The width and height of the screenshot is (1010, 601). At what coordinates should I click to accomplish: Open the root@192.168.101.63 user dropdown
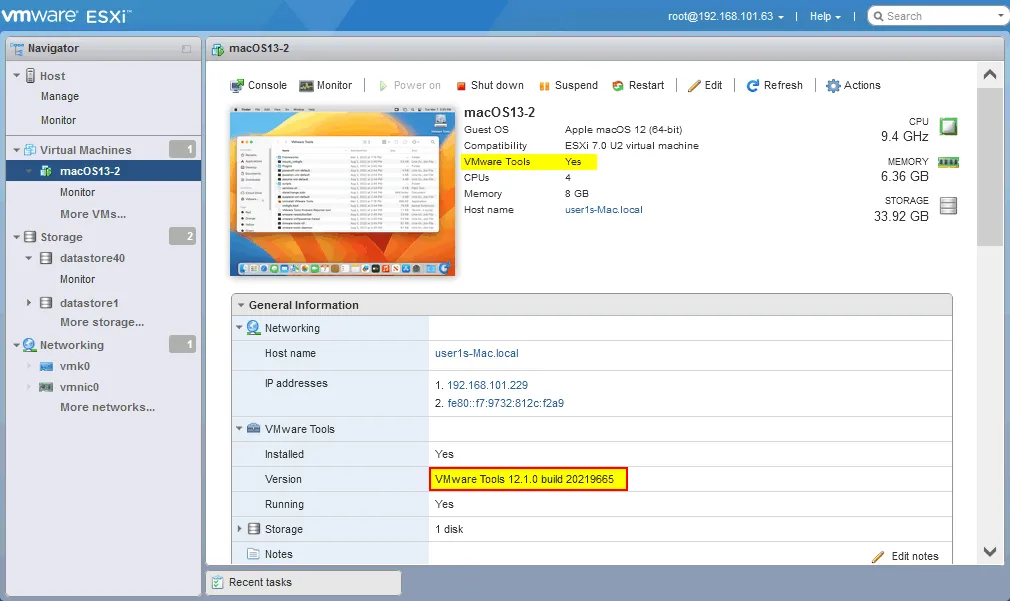[725, 16]
